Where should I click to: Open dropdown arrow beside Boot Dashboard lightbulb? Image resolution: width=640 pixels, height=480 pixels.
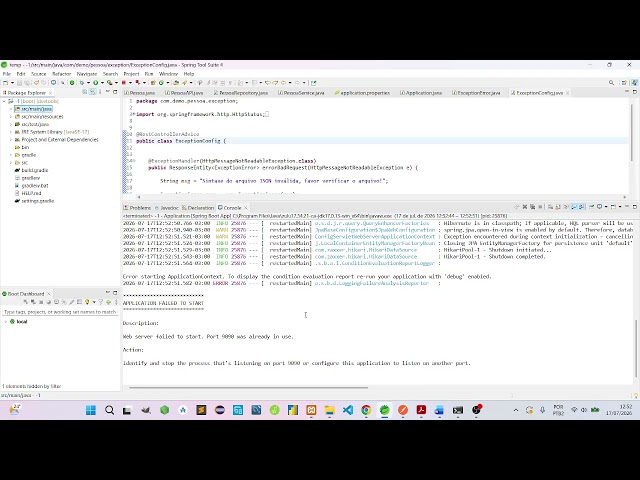point(94,302)
